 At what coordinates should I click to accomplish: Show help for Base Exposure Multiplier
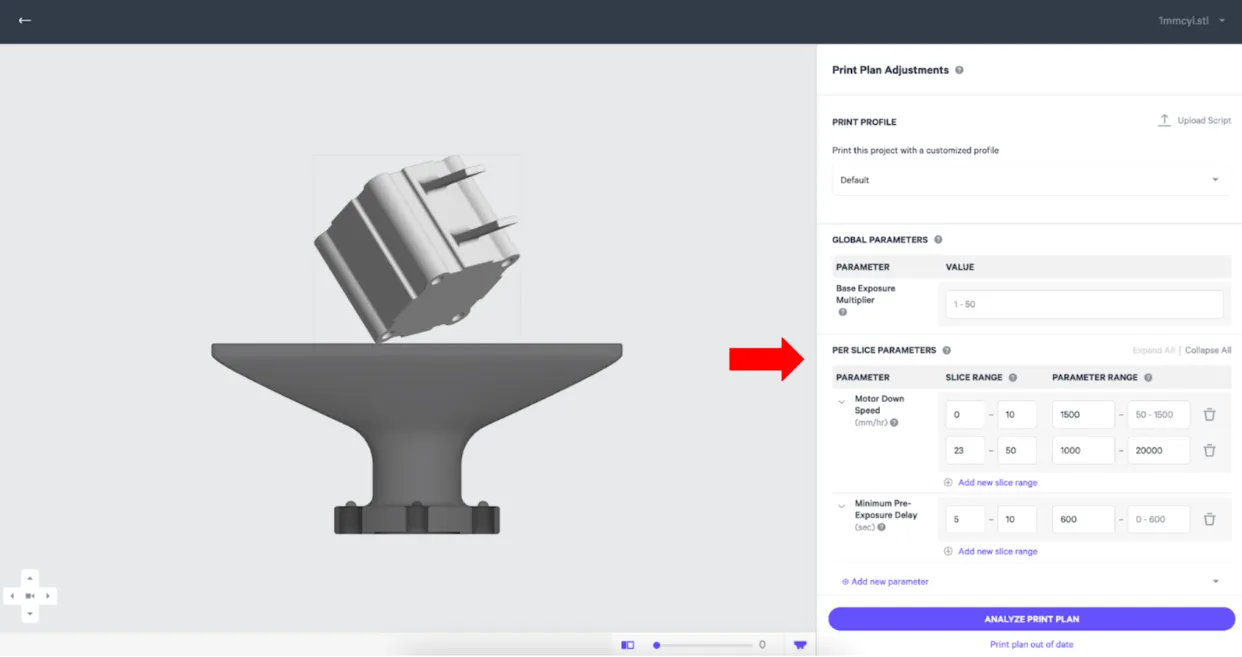(842, 312)
